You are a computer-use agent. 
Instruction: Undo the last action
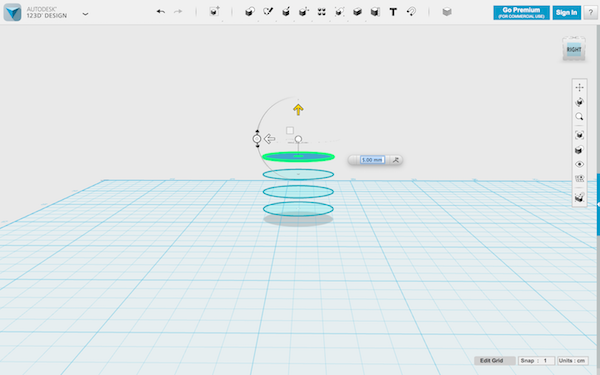161,12
